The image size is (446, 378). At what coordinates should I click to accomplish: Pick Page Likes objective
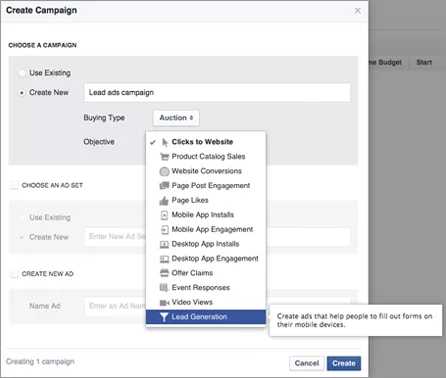point(206,200)
